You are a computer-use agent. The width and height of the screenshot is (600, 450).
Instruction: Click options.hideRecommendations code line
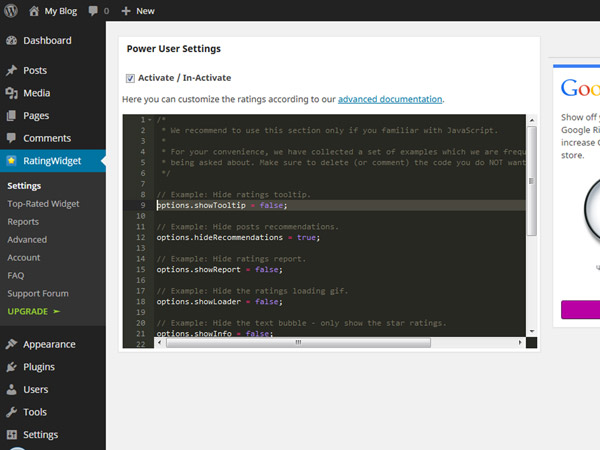[x=238, y=238]
